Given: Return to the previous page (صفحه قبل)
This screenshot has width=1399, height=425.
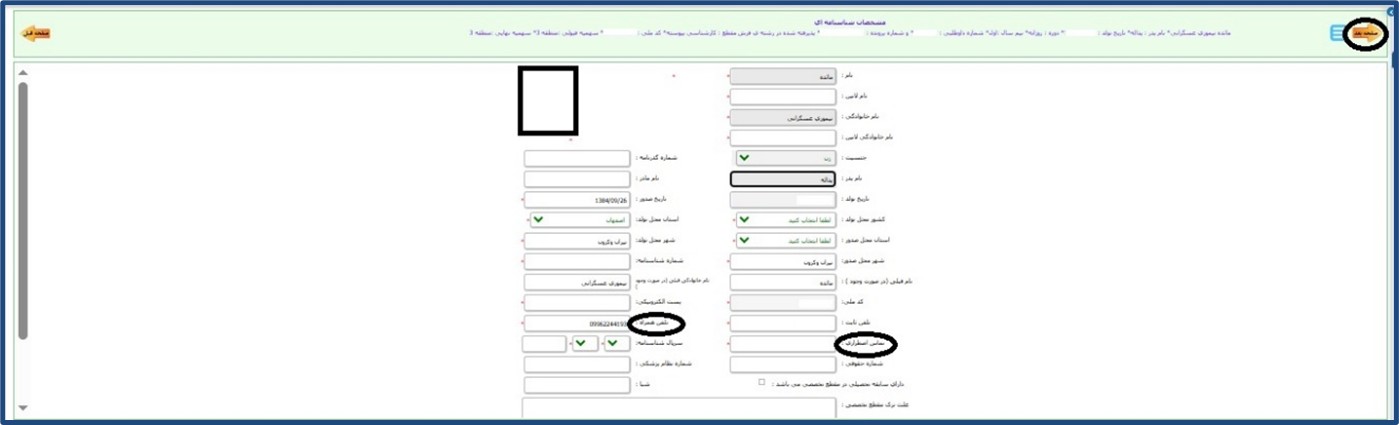Looking at the screenshot, I should 35,34.
